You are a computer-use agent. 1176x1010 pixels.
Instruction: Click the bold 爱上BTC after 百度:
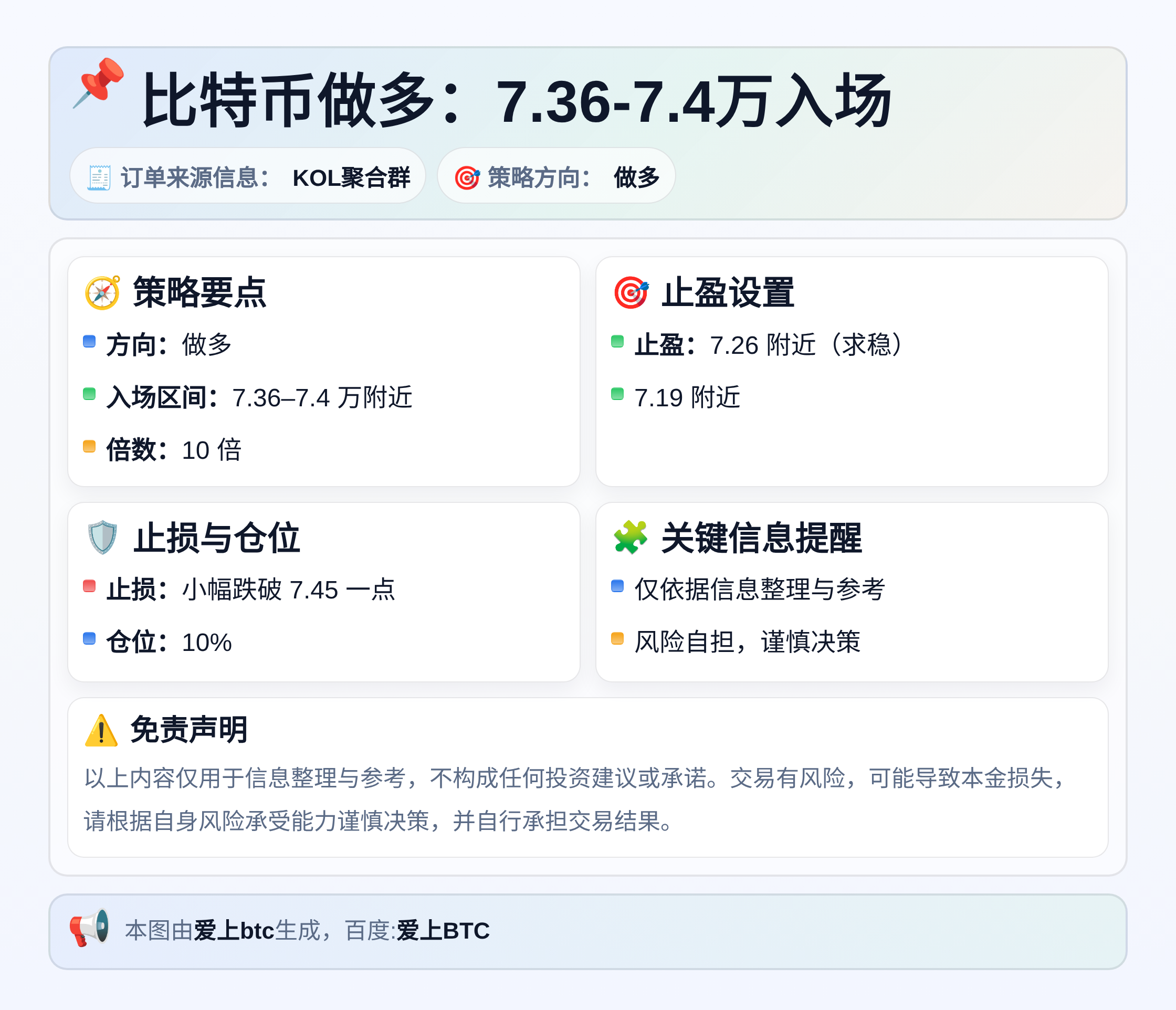(443, 931)
